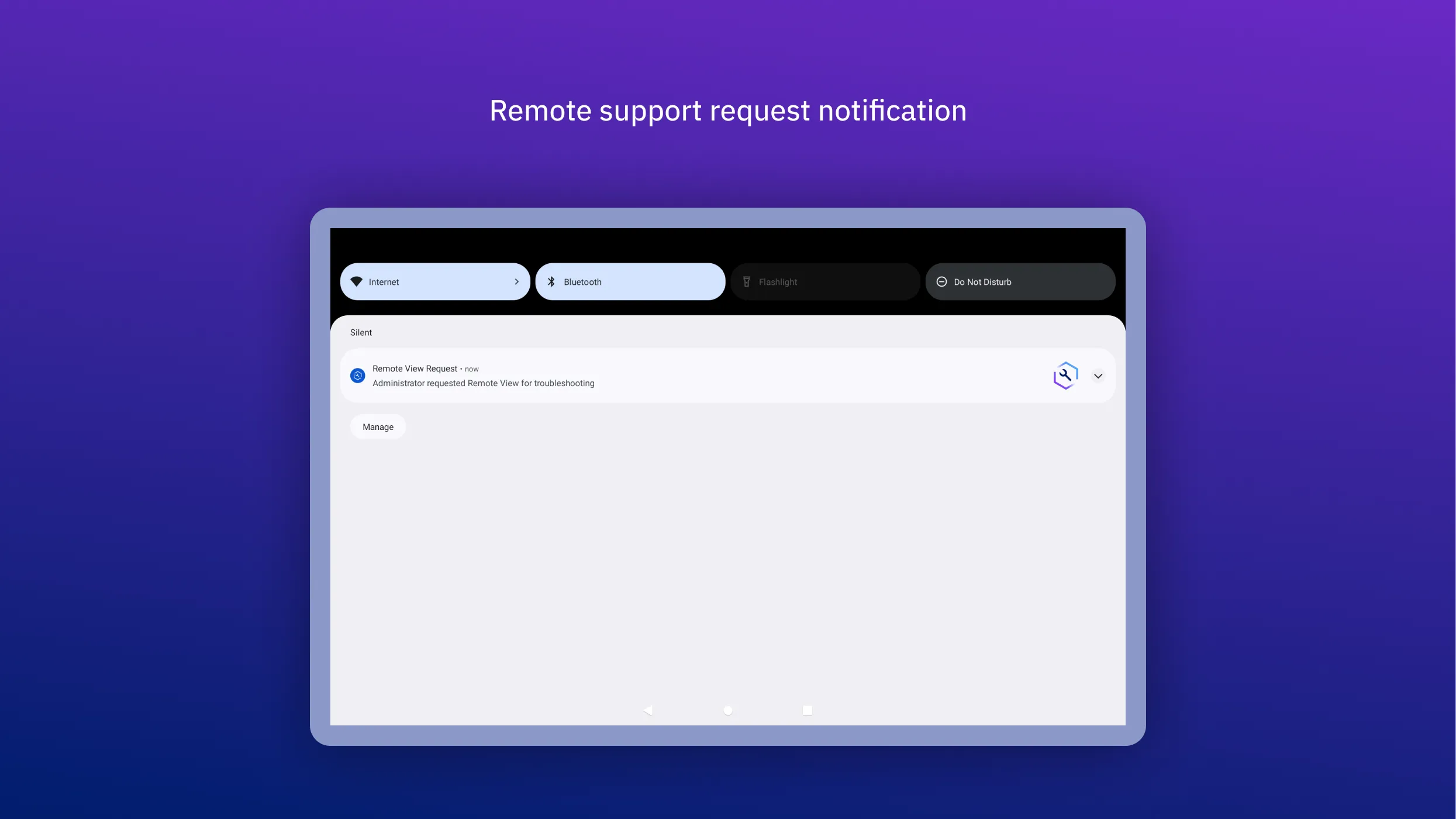The height and width of the screenshot is (819, 1456).
Task: Tap the Back navigation button
Action: point(647,710)
